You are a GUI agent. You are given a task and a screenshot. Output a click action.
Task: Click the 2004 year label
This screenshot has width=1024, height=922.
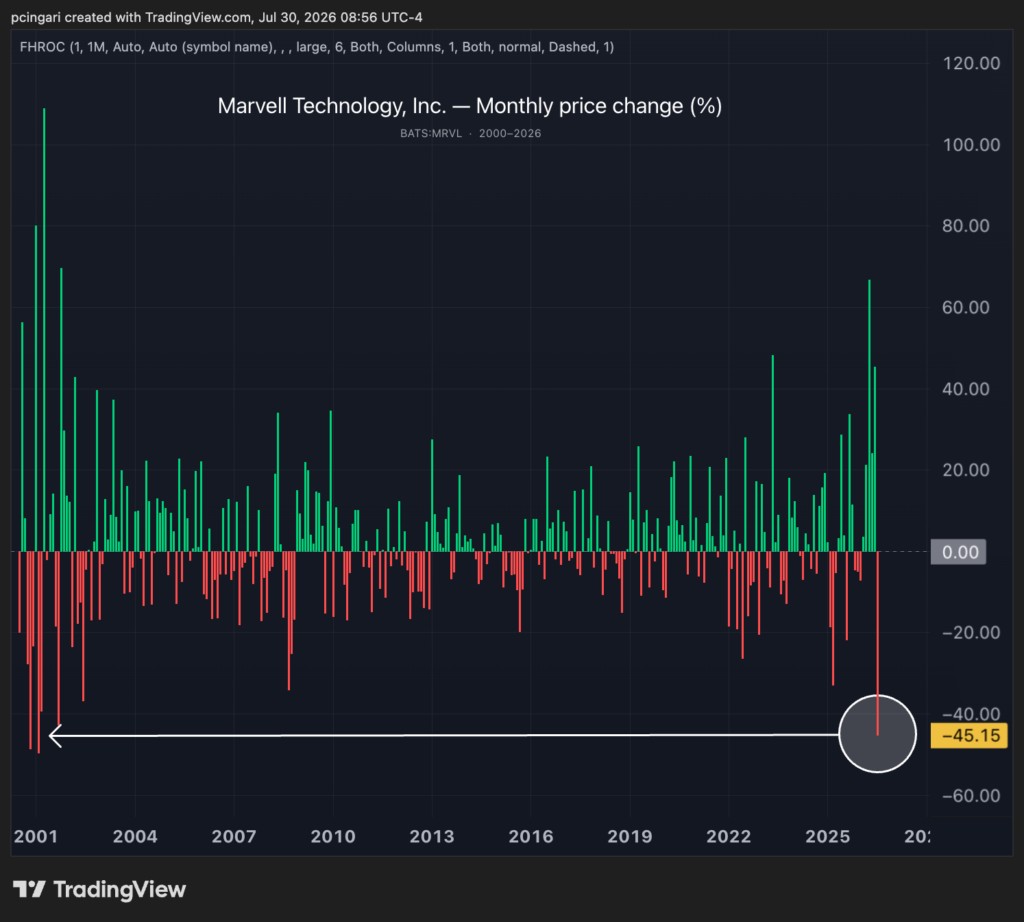tap(135, 836)
